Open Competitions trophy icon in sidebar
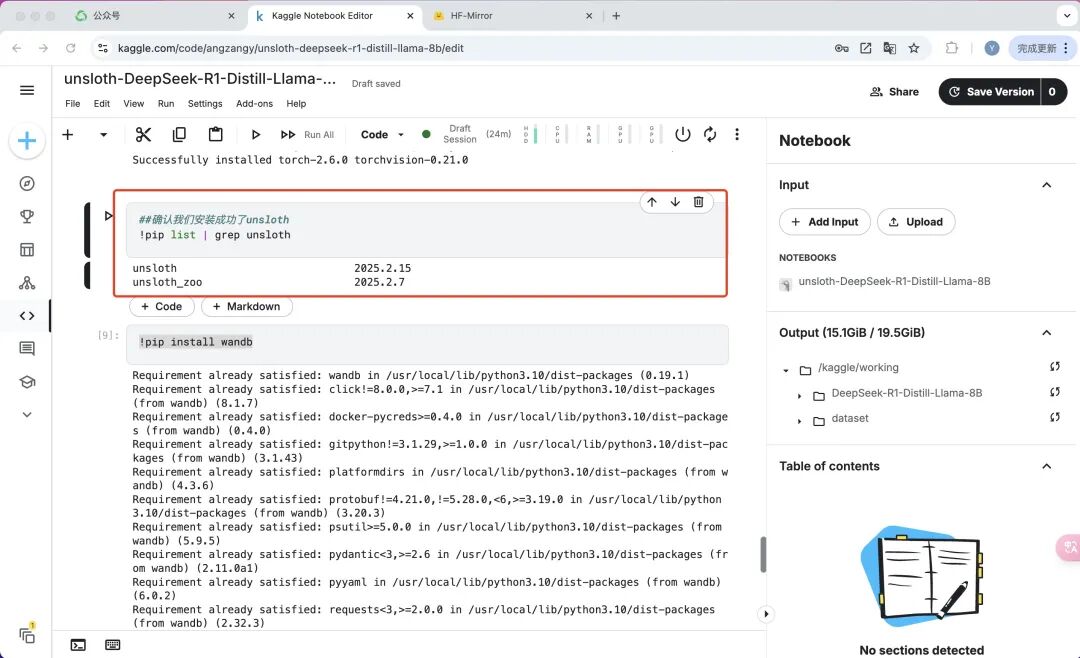The height and width of the screenshot is (658, 1080). point(27,216)
